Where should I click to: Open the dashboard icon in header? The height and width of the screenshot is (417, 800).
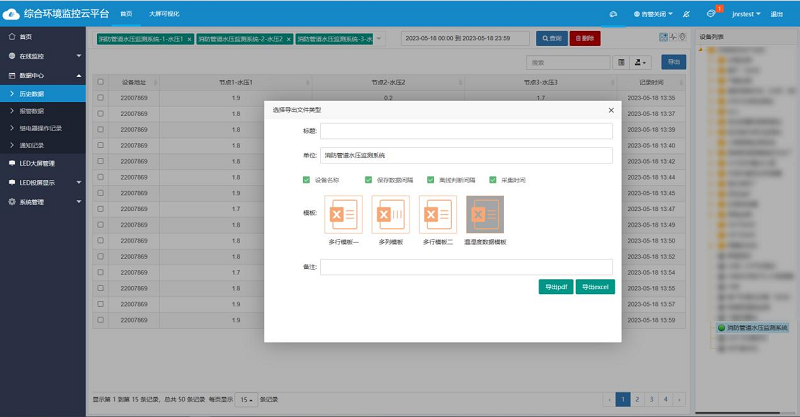click(x=612, y=15)
